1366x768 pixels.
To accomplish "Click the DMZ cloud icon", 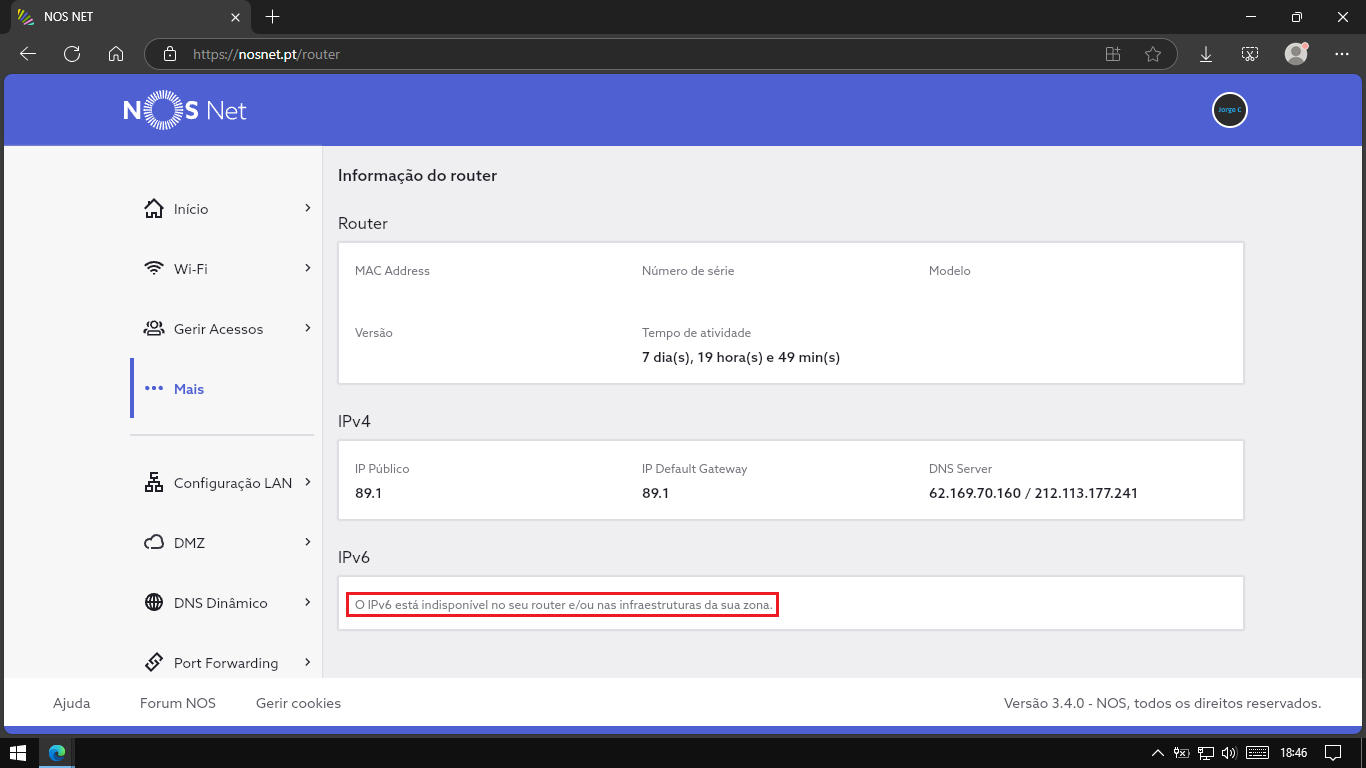I will 154,543.
